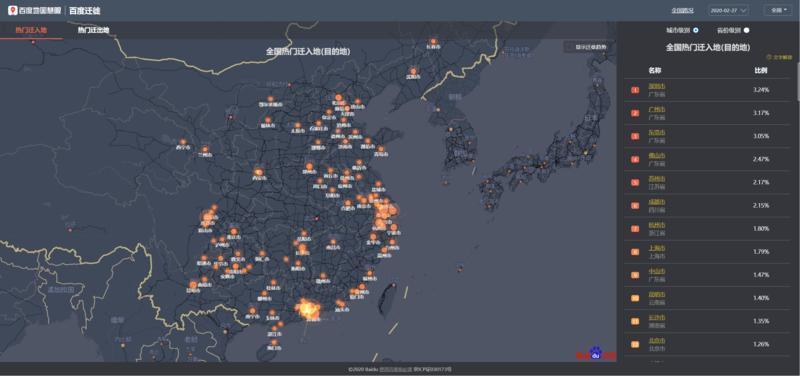Image resolution: width=800 pixels, height=376 pixels.
Task: Click the 文字解读 link with icon
Action: (x=779, y=58)
